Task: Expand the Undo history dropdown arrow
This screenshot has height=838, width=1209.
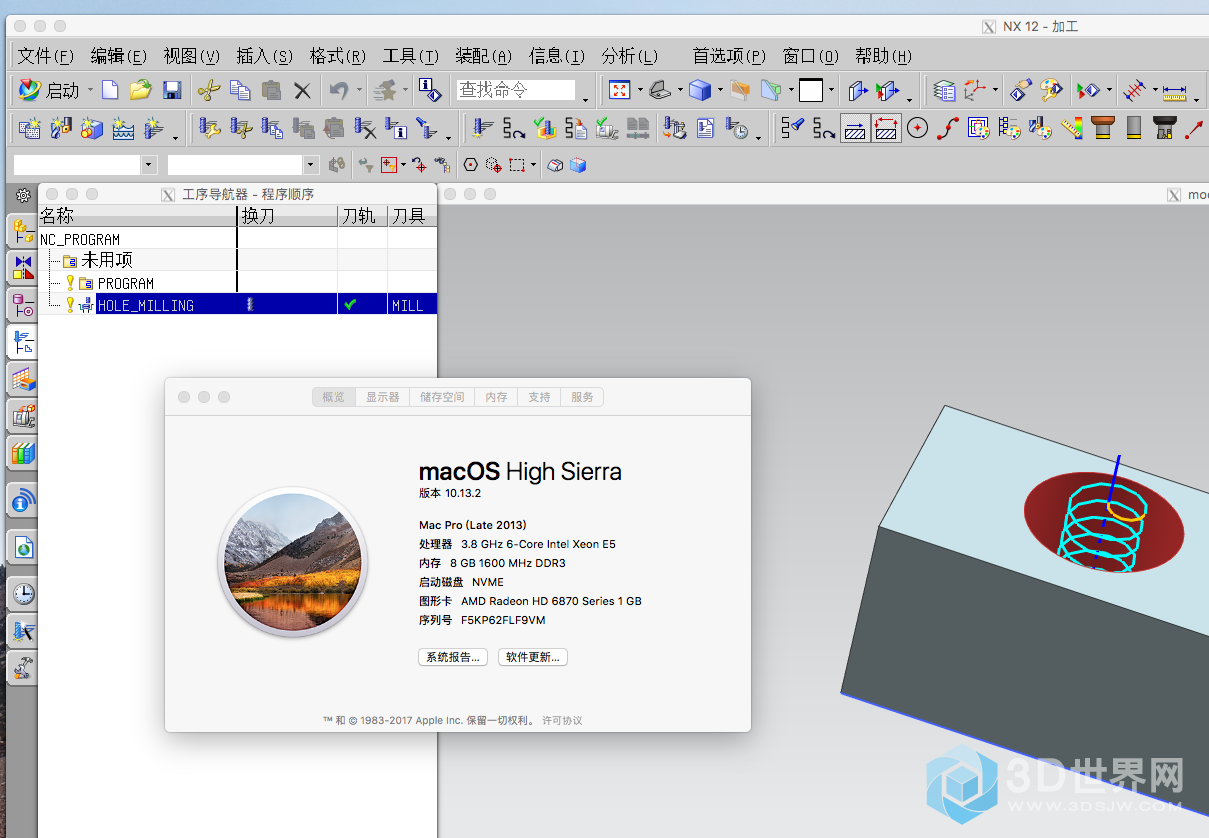Action: pyautogui.click(x=358, y=90)
